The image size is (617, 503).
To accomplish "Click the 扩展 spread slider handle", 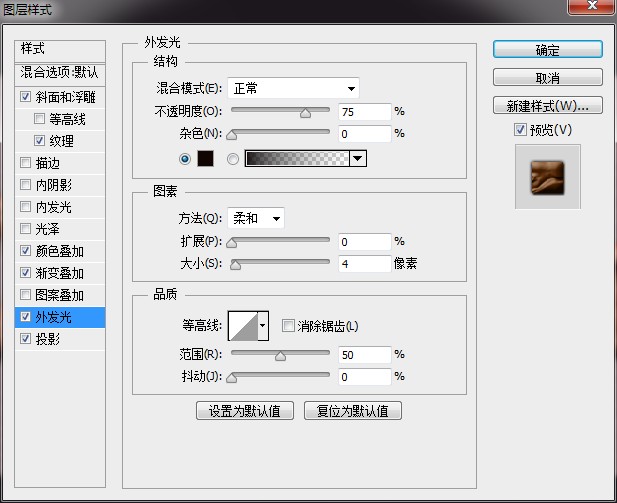I will [x=232, y=243].
